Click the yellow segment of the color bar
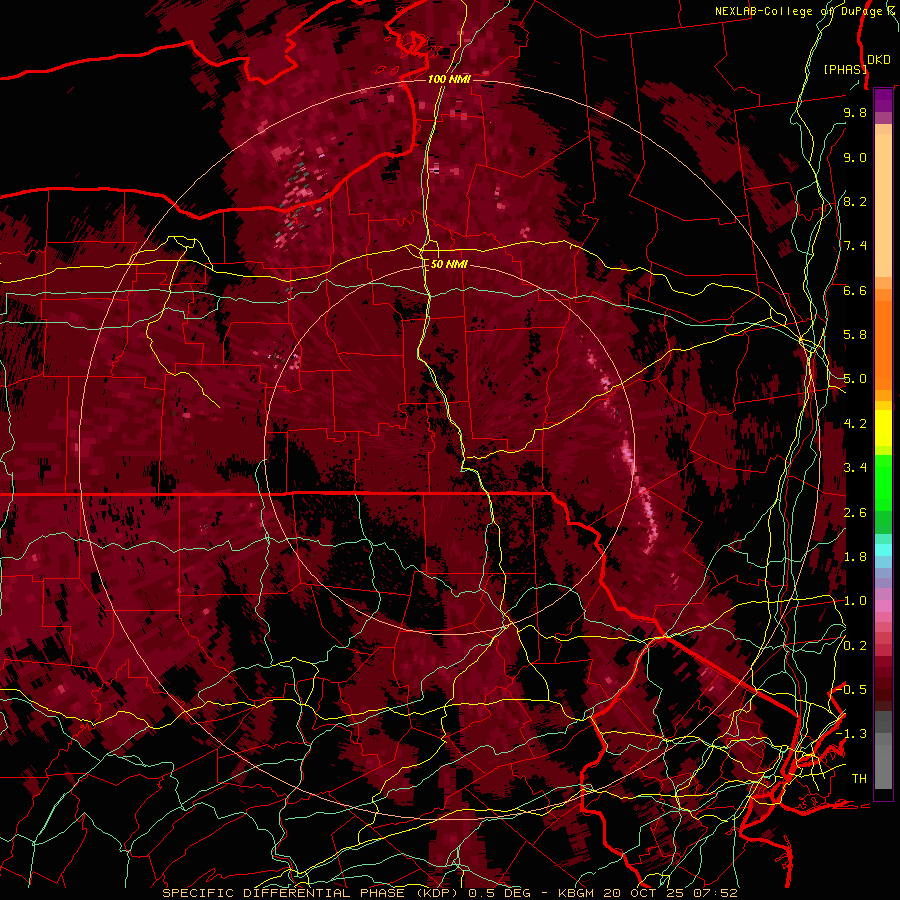900x900 pixels. pyautogui.click(x=883, y=428)
